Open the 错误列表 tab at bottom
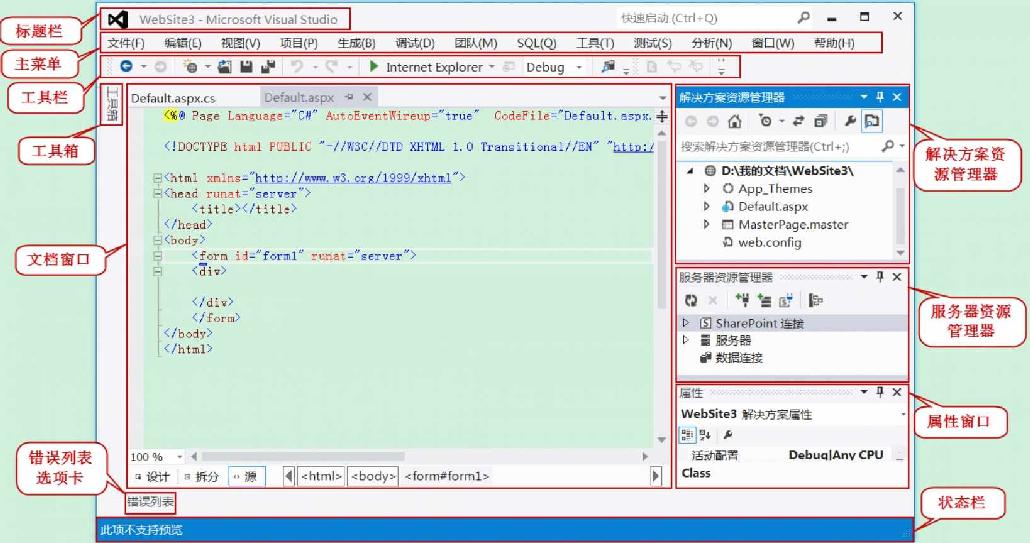The height and width of the screenshot is (543, 1030). coord(150,502)
